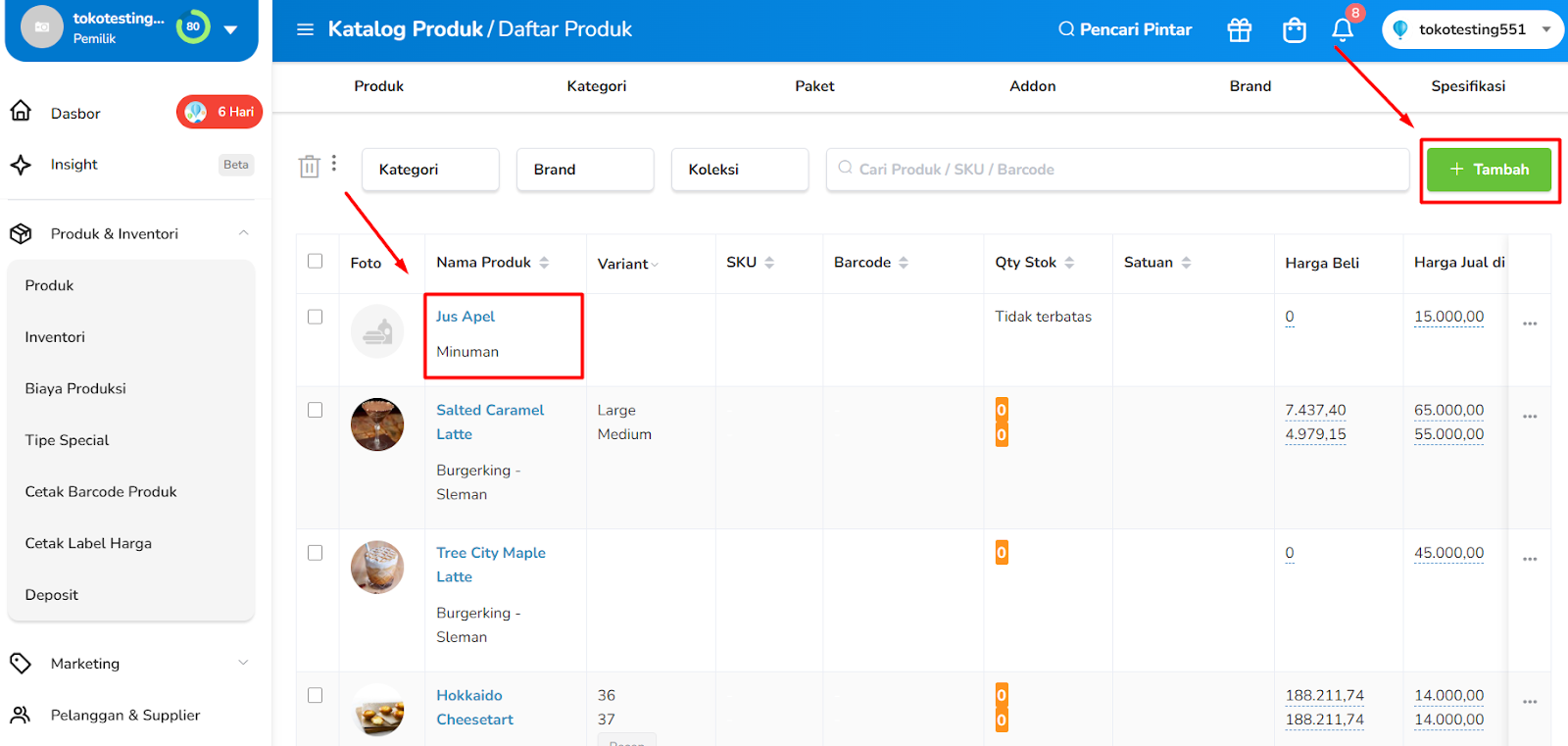The image size is (1568, 746).
Task: Open row actions for Hokkaido Cheesetart
Action: 1530,702
